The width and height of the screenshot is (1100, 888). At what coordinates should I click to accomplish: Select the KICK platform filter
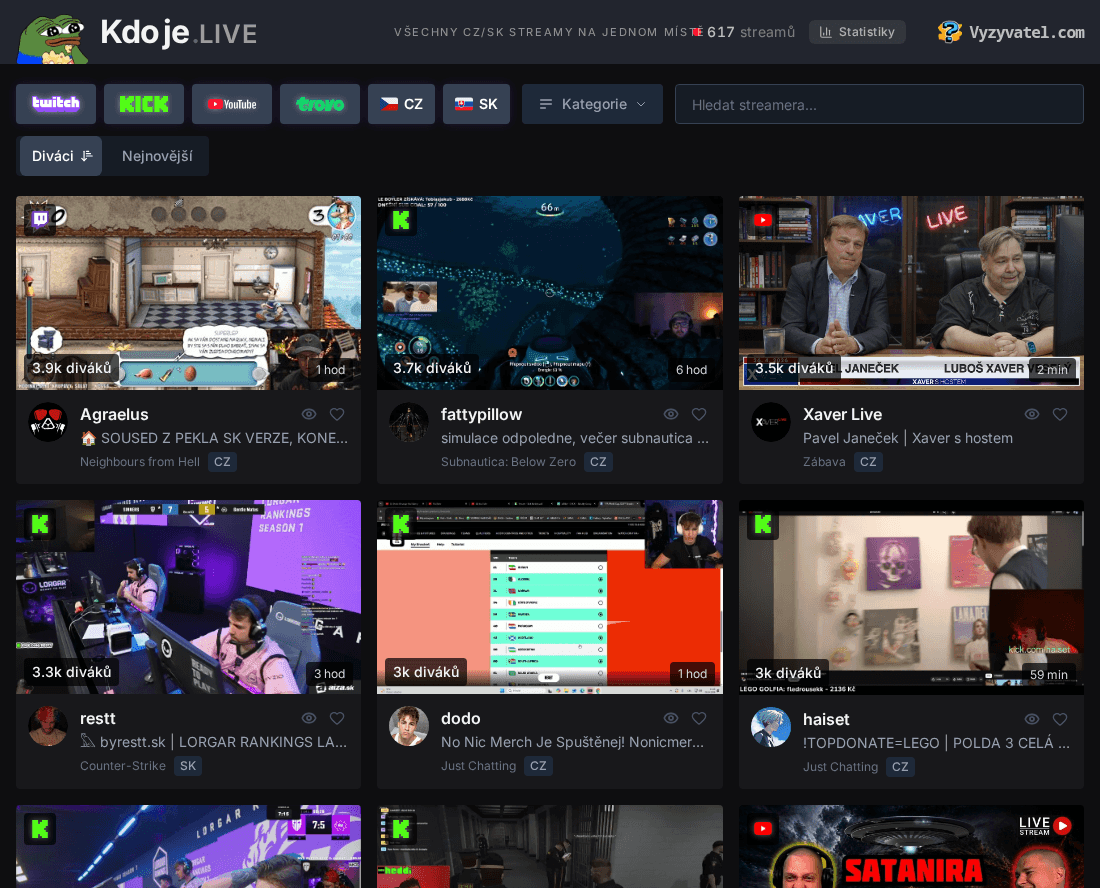pyautogui.click(x=143, y=103)
